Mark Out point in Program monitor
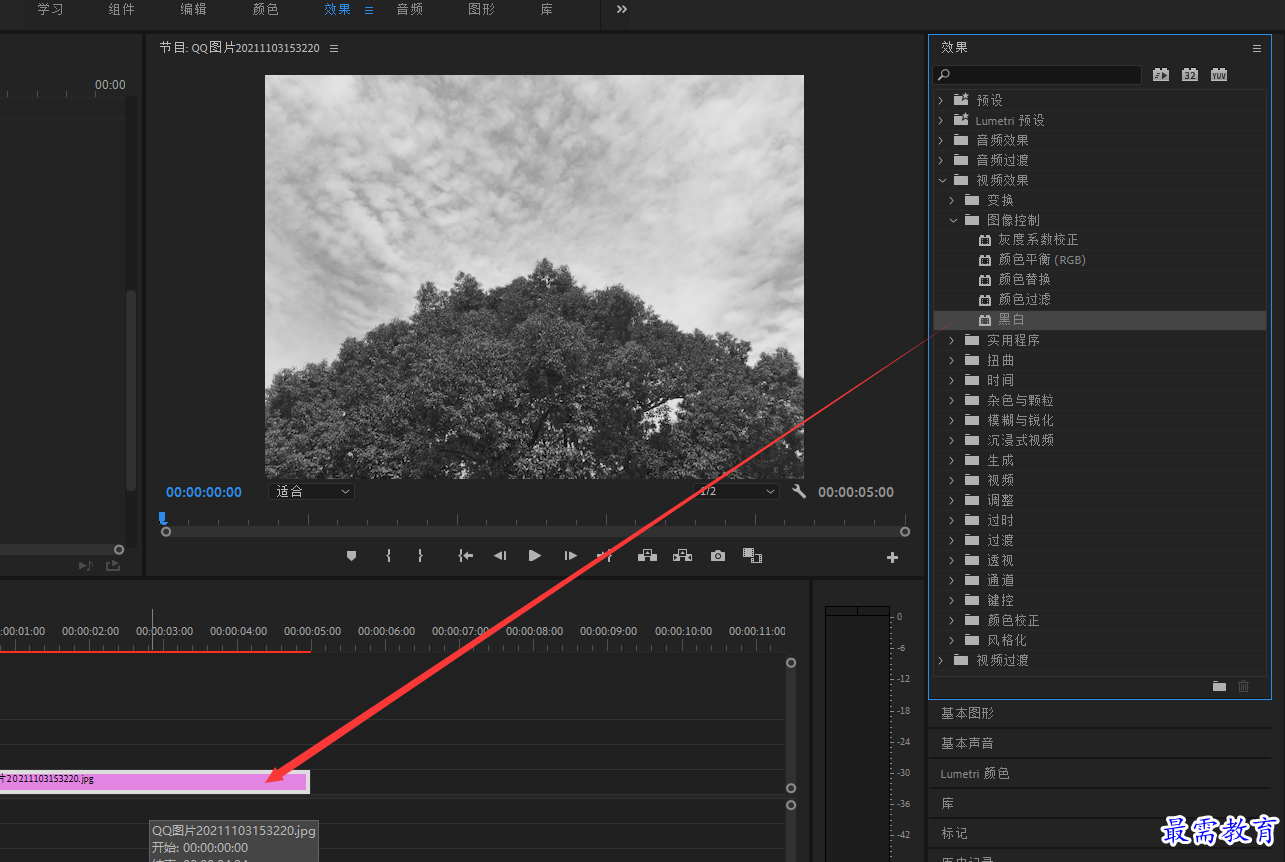This screenshot has width=1285, height=862. 420,556
